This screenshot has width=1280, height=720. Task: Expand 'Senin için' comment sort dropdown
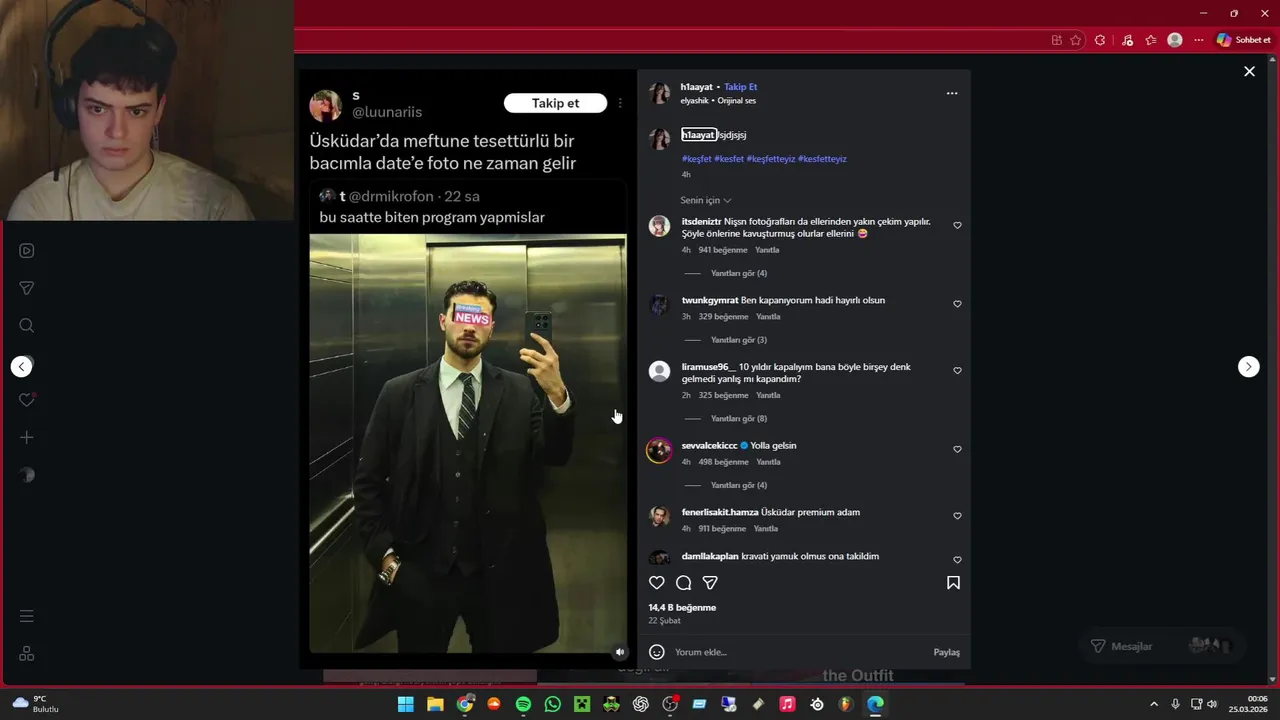706,200
